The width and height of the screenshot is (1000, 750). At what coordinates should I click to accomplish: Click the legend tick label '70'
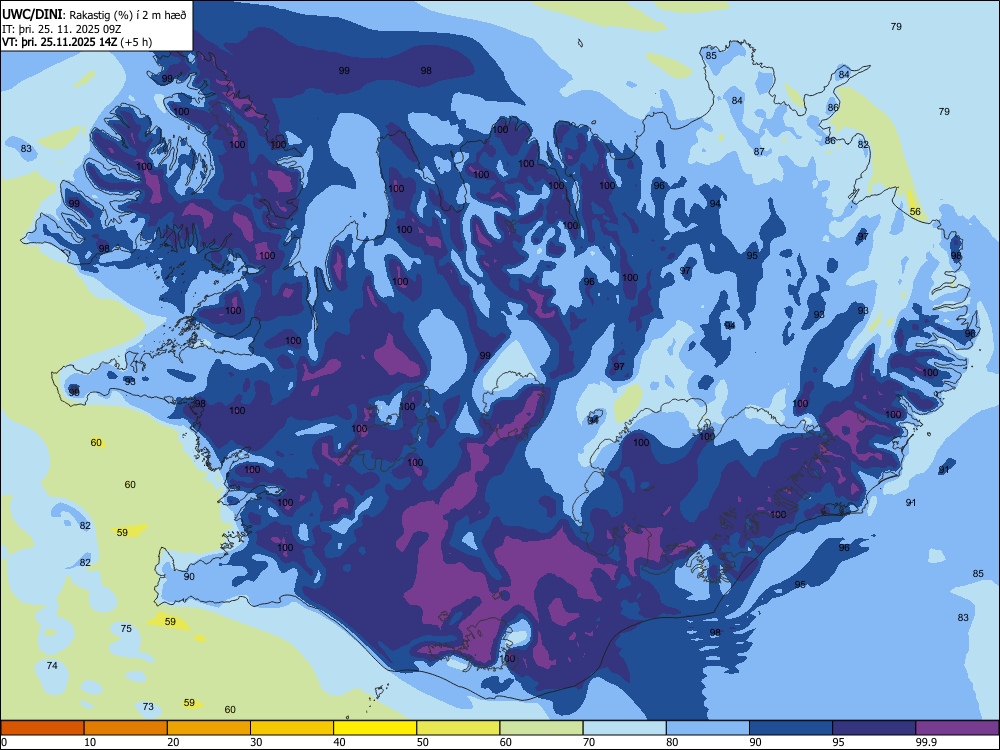589,742
